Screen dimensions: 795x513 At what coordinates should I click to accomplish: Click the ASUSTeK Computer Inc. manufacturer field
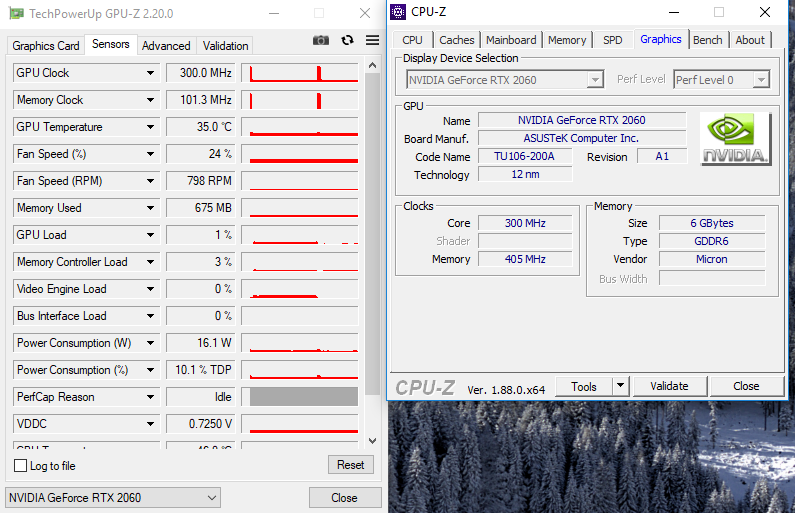click(x=582, y=138)
